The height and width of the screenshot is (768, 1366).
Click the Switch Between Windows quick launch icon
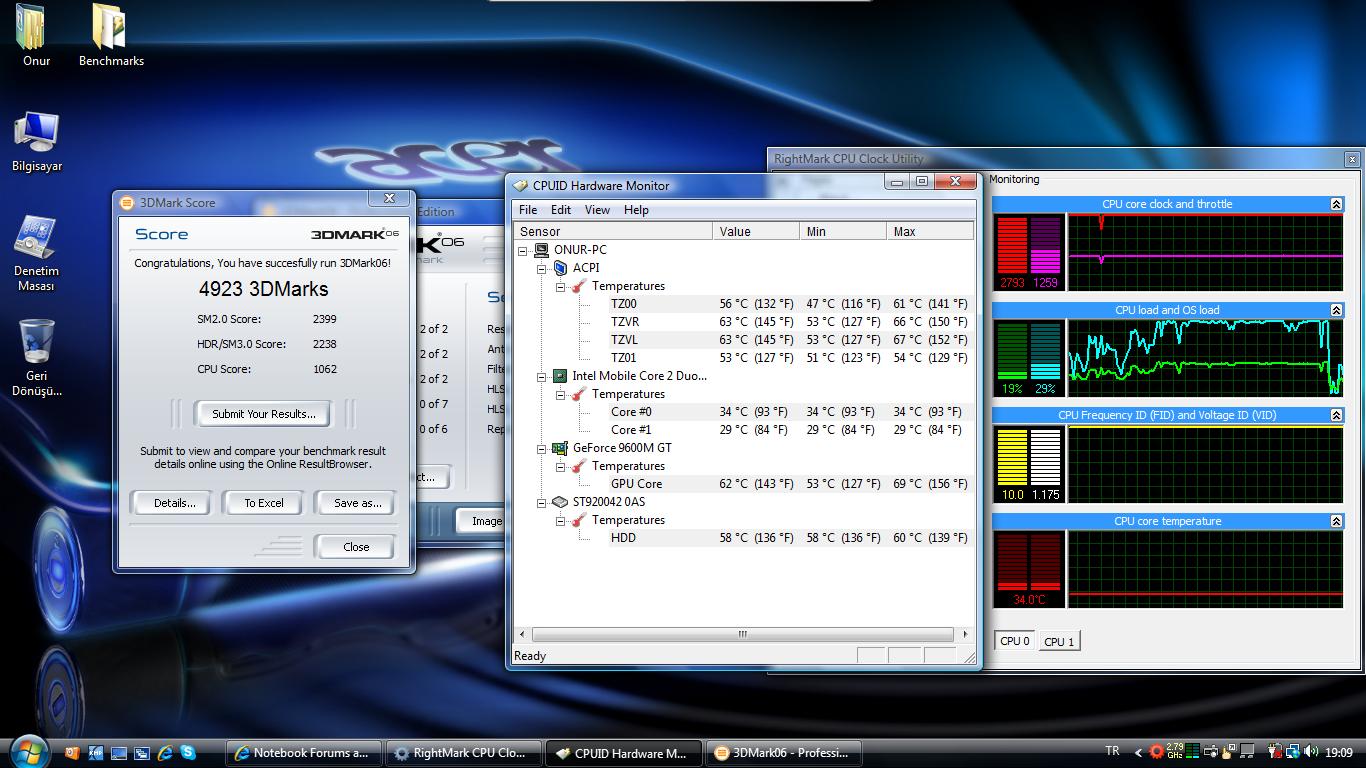click(142, 753)
